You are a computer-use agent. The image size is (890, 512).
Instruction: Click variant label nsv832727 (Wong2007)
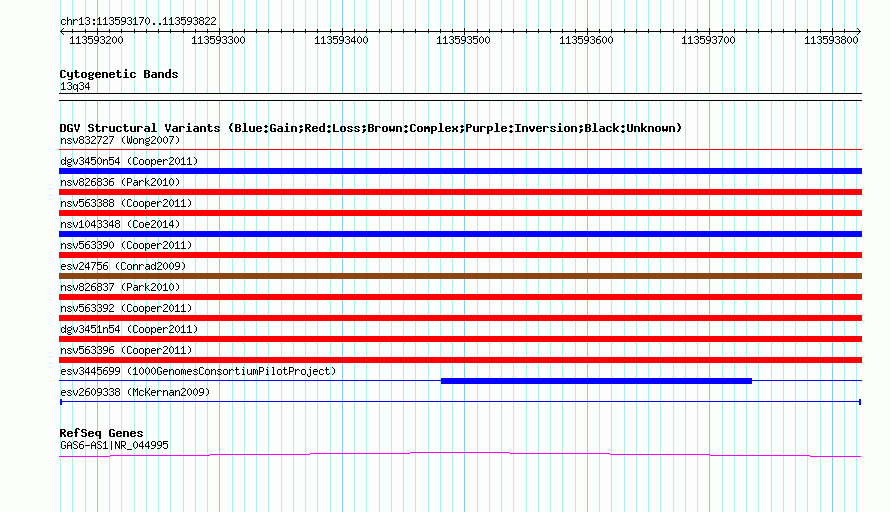[120, 140]
